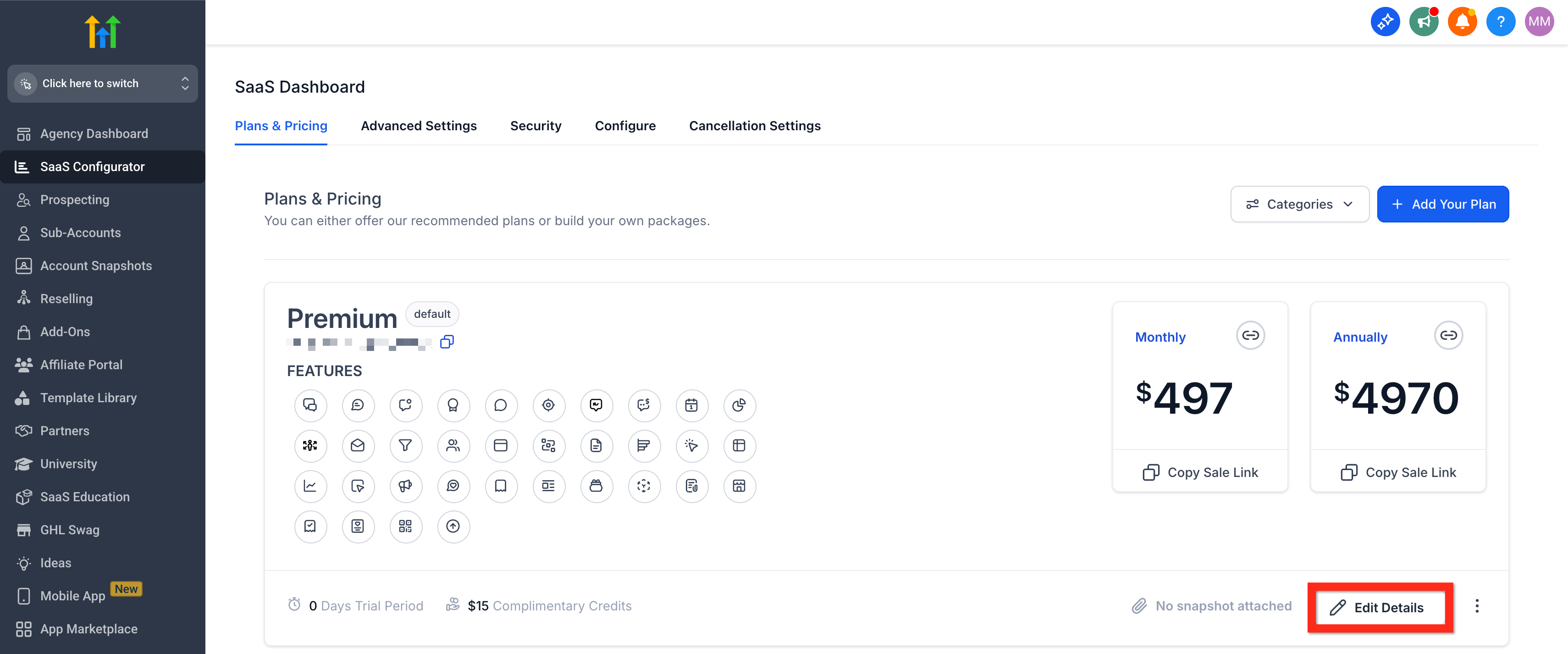This screenshot has width=1568, height=654.
Task: Click the funnel feature icon
Action: click(x=405, y=446)
